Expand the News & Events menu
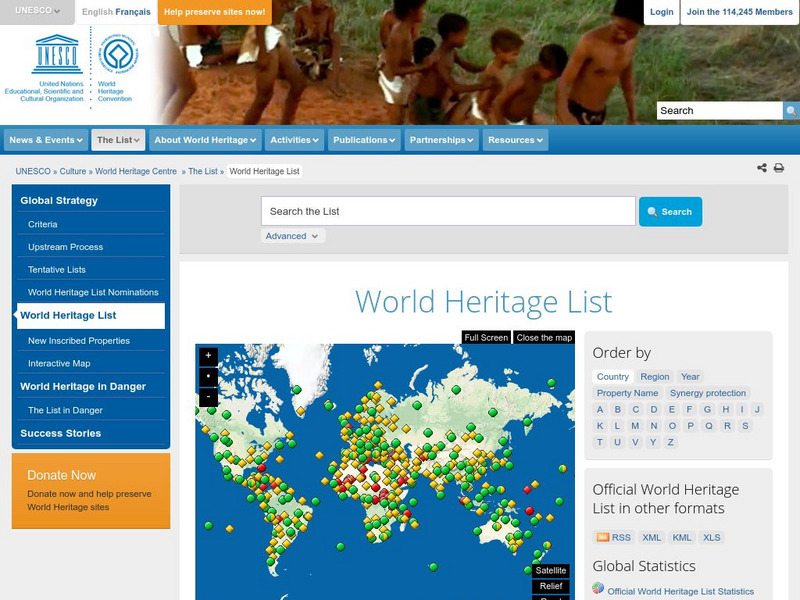Image resolution: width=800 pixels, height=600 pixels. 46,140
